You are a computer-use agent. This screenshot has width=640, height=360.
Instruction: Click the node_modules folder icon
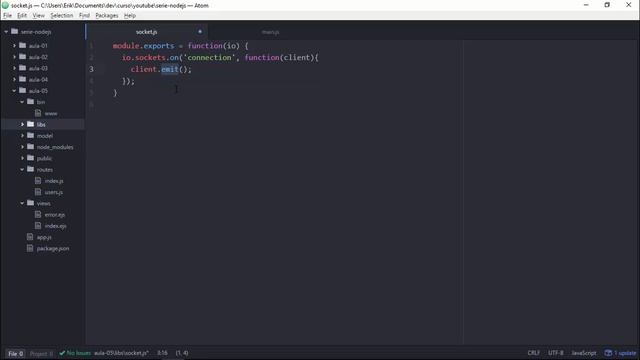click(x=31, y=147)
